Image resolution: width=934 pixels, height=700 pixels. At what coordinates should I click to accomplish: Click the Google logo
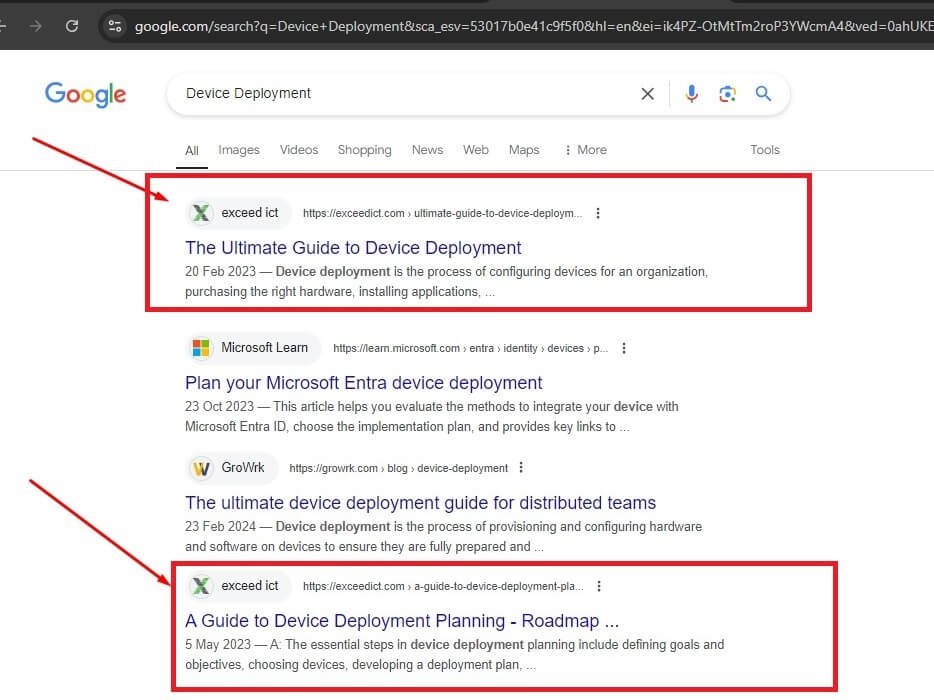click(85, 94)
